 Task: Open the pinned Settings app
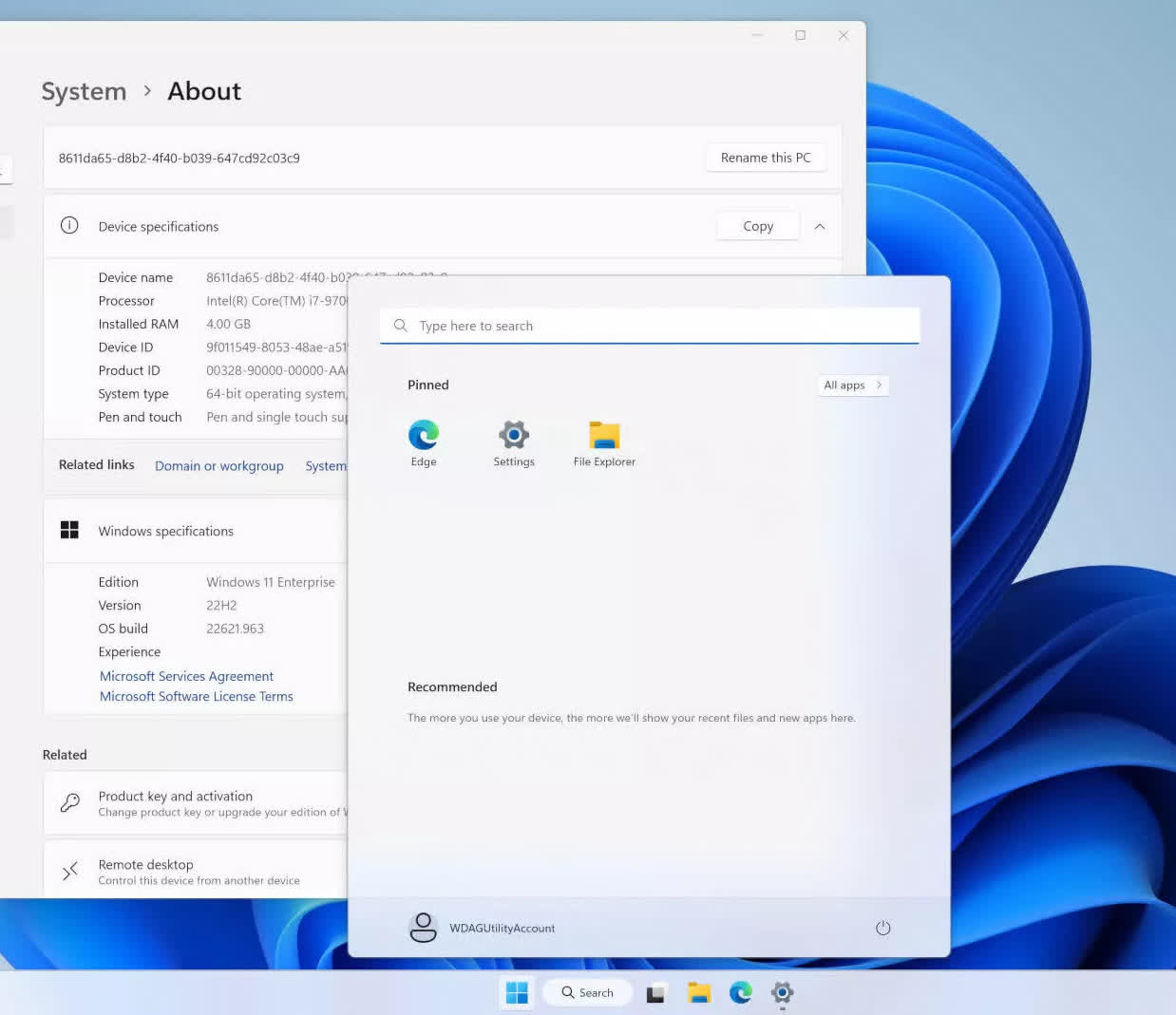(x=514, y=442)
